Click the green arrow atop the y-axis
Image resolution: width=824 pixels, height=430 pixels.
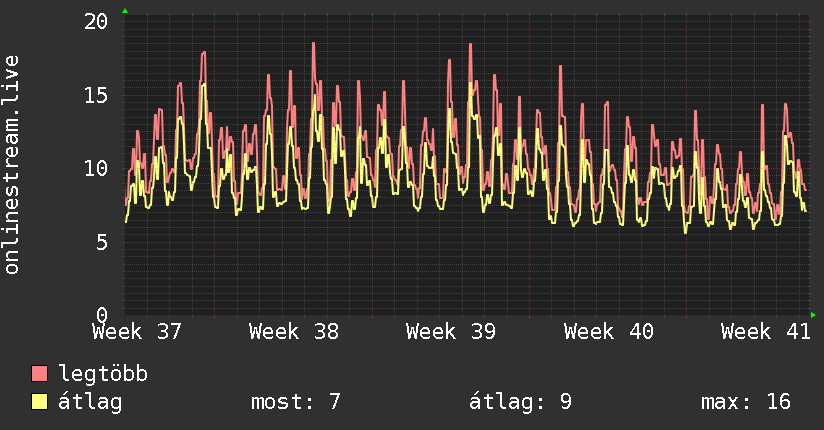(125, 11)
